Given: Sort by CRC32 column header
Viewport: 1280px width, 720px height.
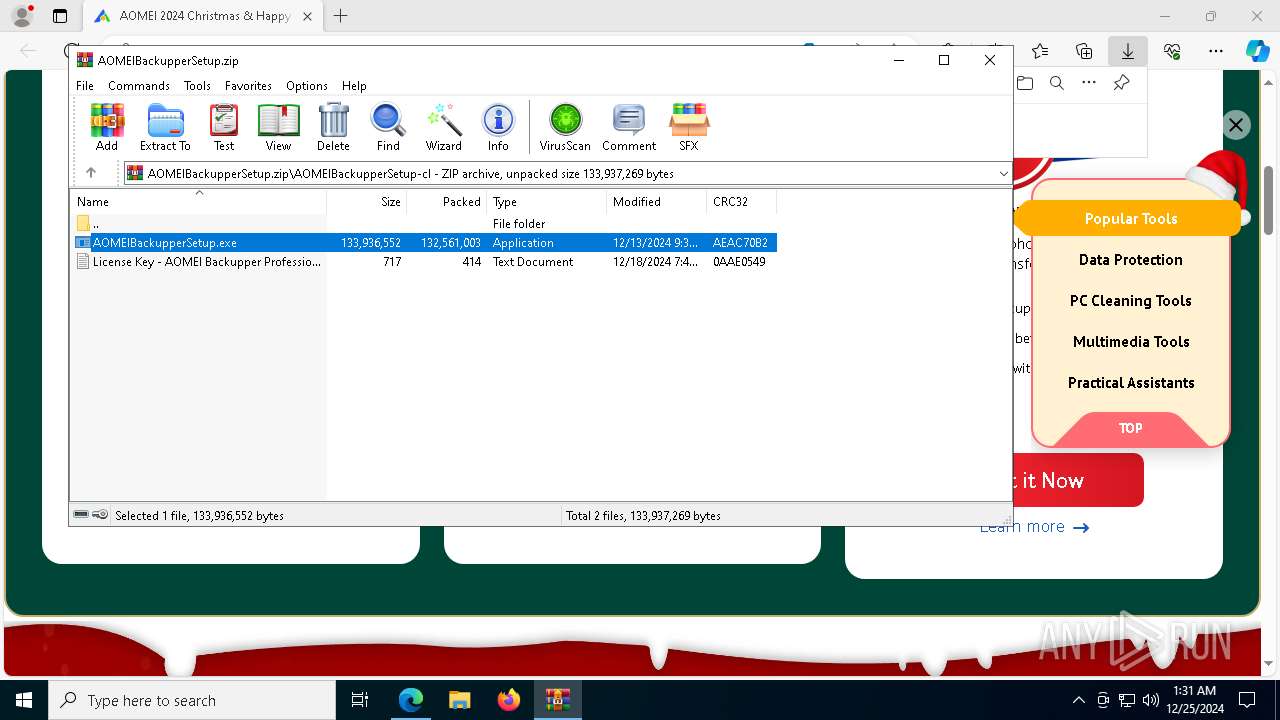Looking at the screenshot, I should [741, 202].
